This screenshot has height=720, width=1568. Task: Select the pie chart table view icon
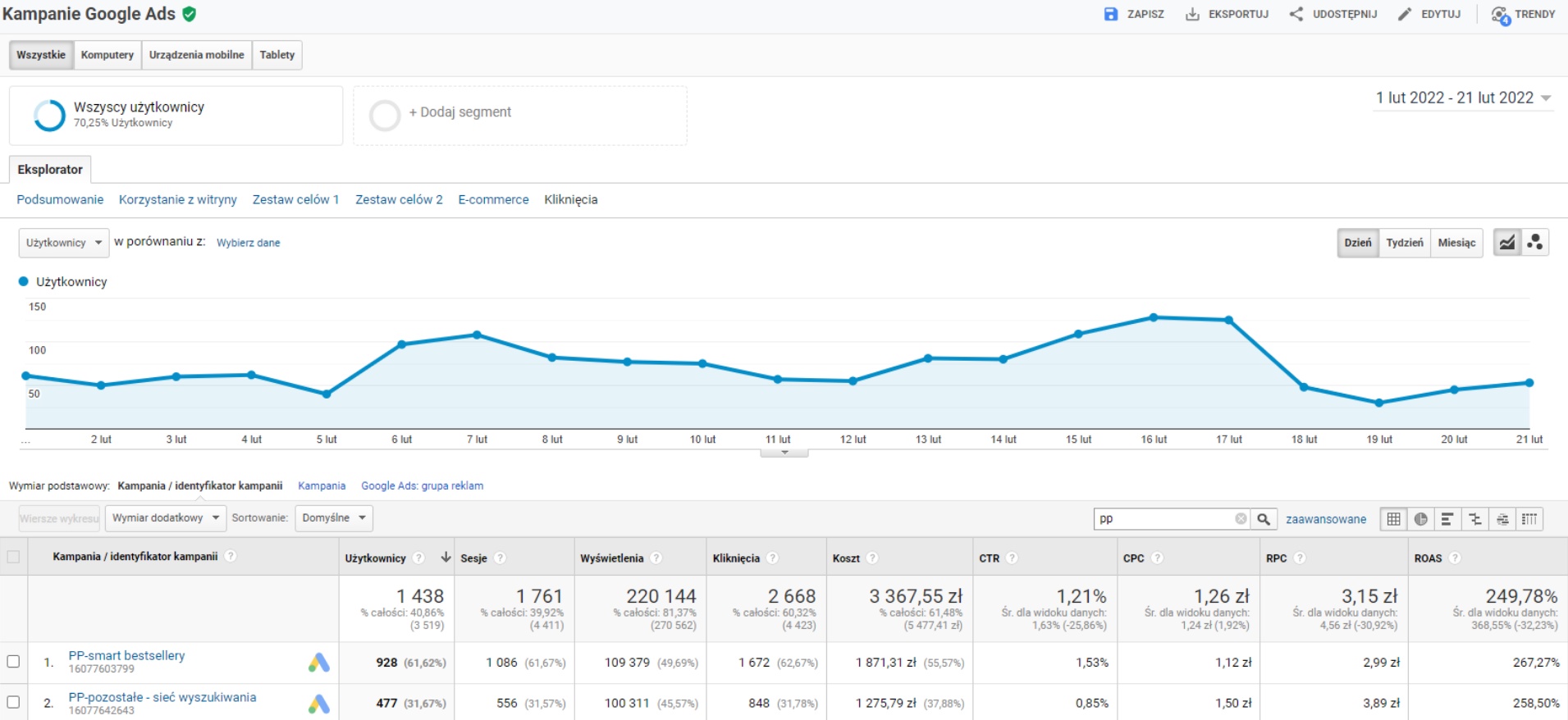click(1421, 519)
